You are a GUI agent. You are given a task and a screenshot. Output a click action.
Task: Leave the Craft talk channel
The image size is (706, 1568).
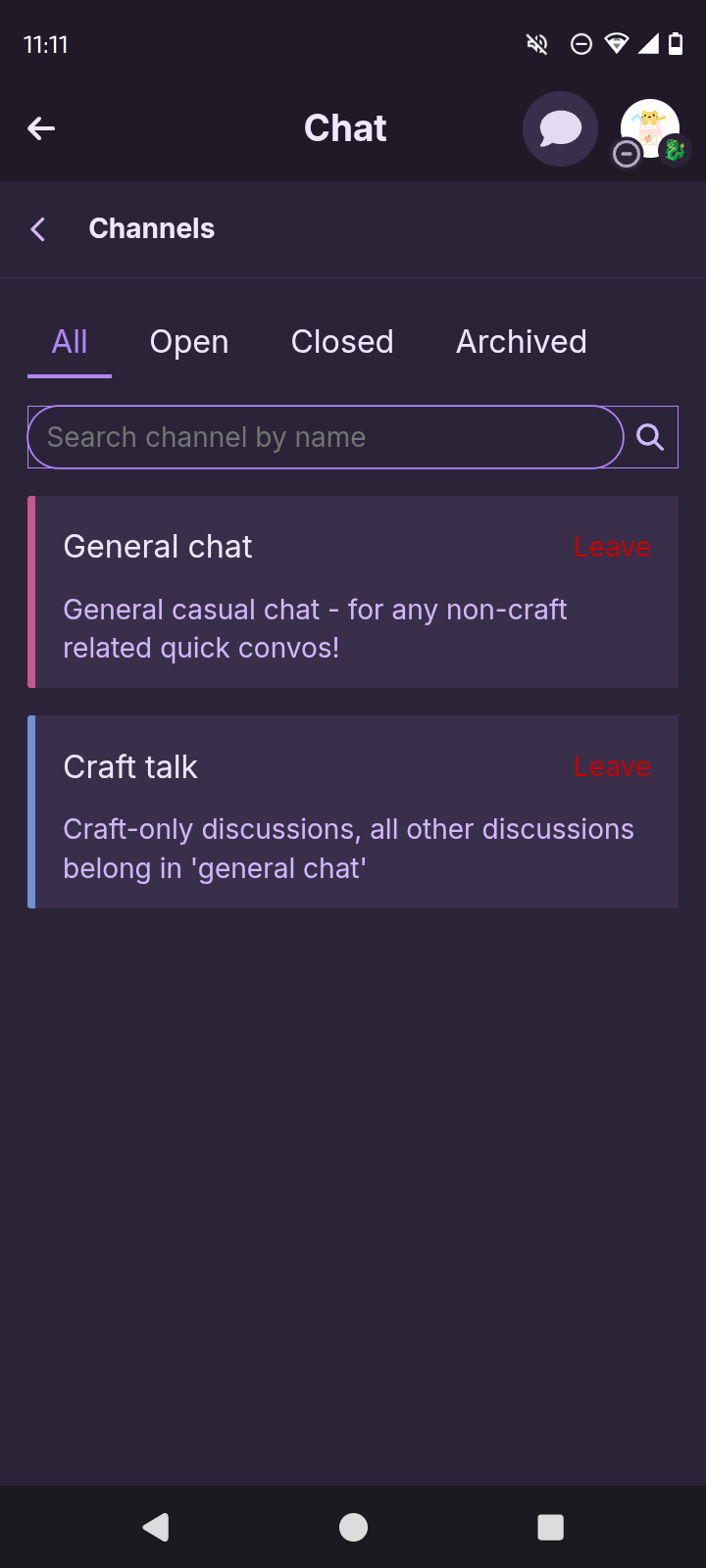[612, 766]
